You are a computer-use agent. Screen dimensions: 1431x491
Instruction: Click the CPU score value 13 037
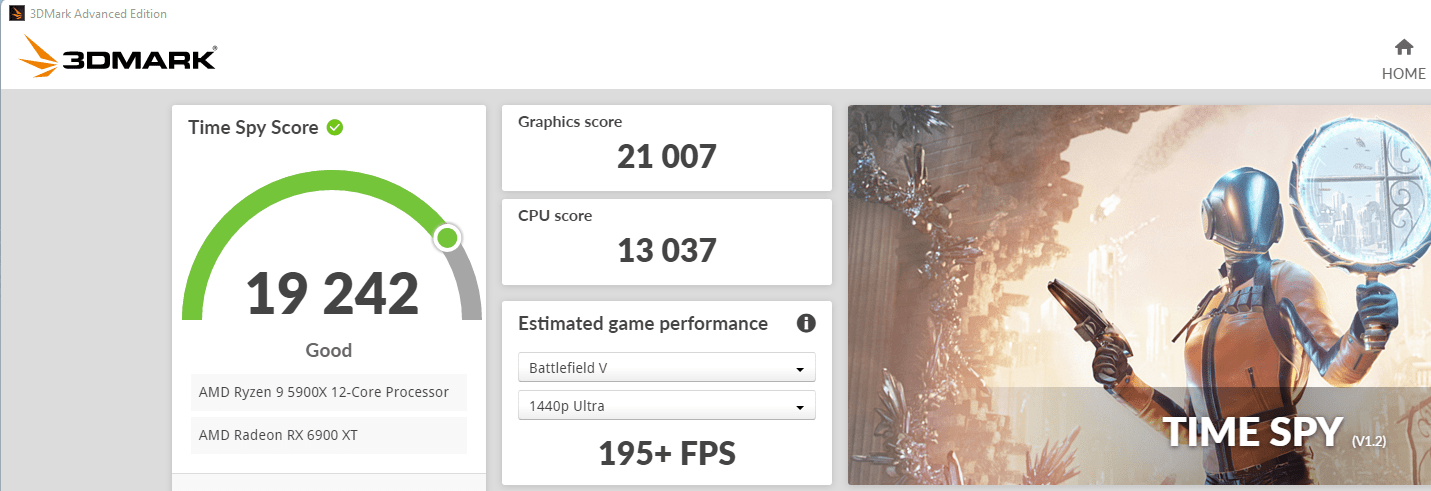(667, 250)
